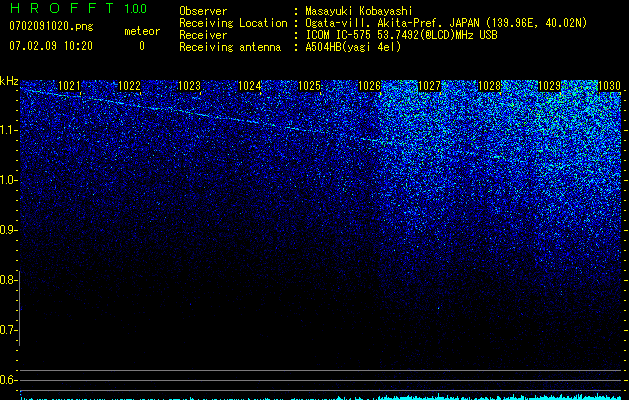Click the 0.9 frequency axis label
The height and width of the screenshot is (400, 629).
coord(8,230)
